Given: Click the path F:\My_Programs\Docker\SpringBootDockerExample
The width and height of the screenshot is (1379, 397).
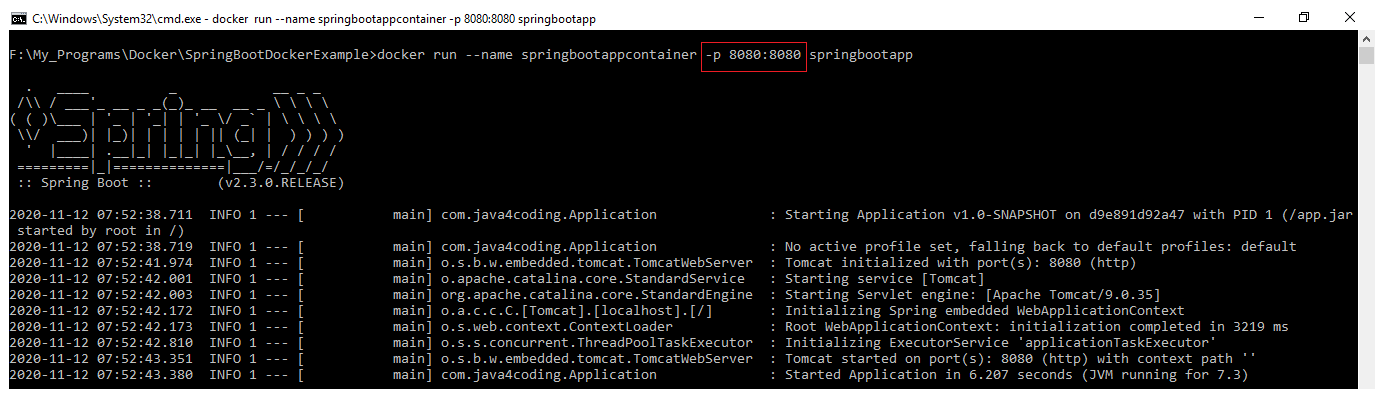Looking at the screenshot, I should tap(189, 55).
